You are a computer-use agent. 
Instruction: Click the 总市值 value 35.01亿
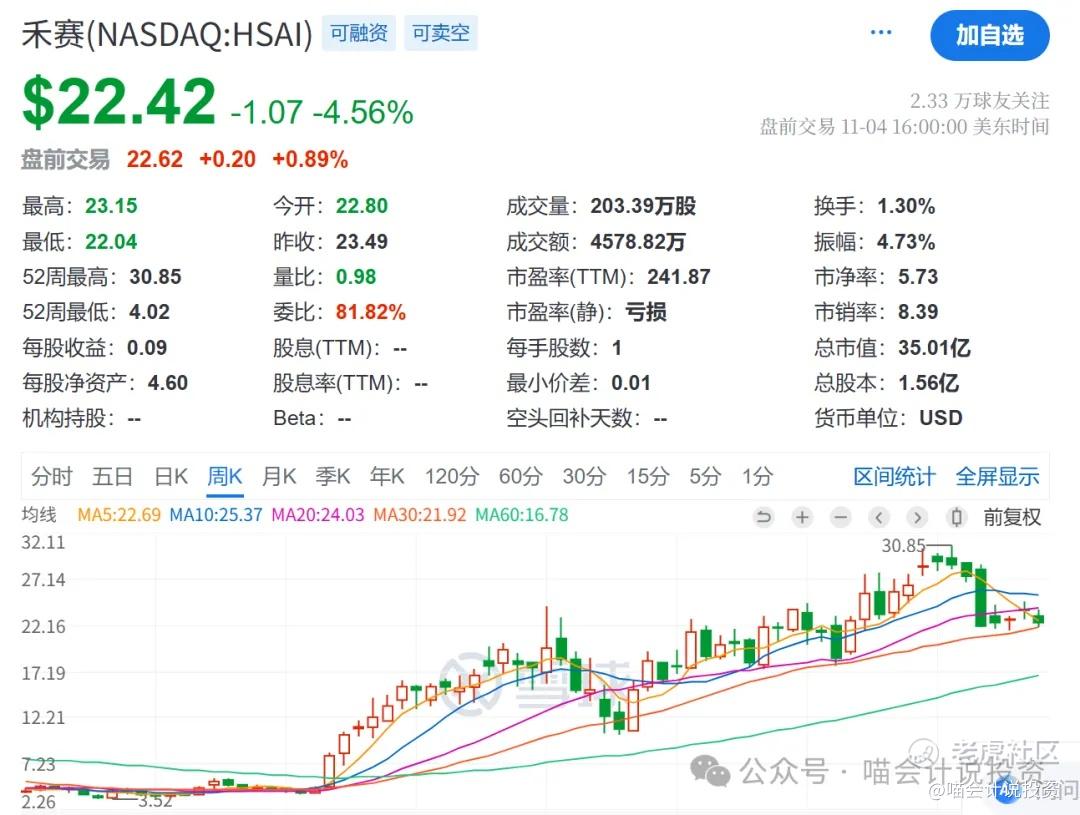[x=934, y=347]
